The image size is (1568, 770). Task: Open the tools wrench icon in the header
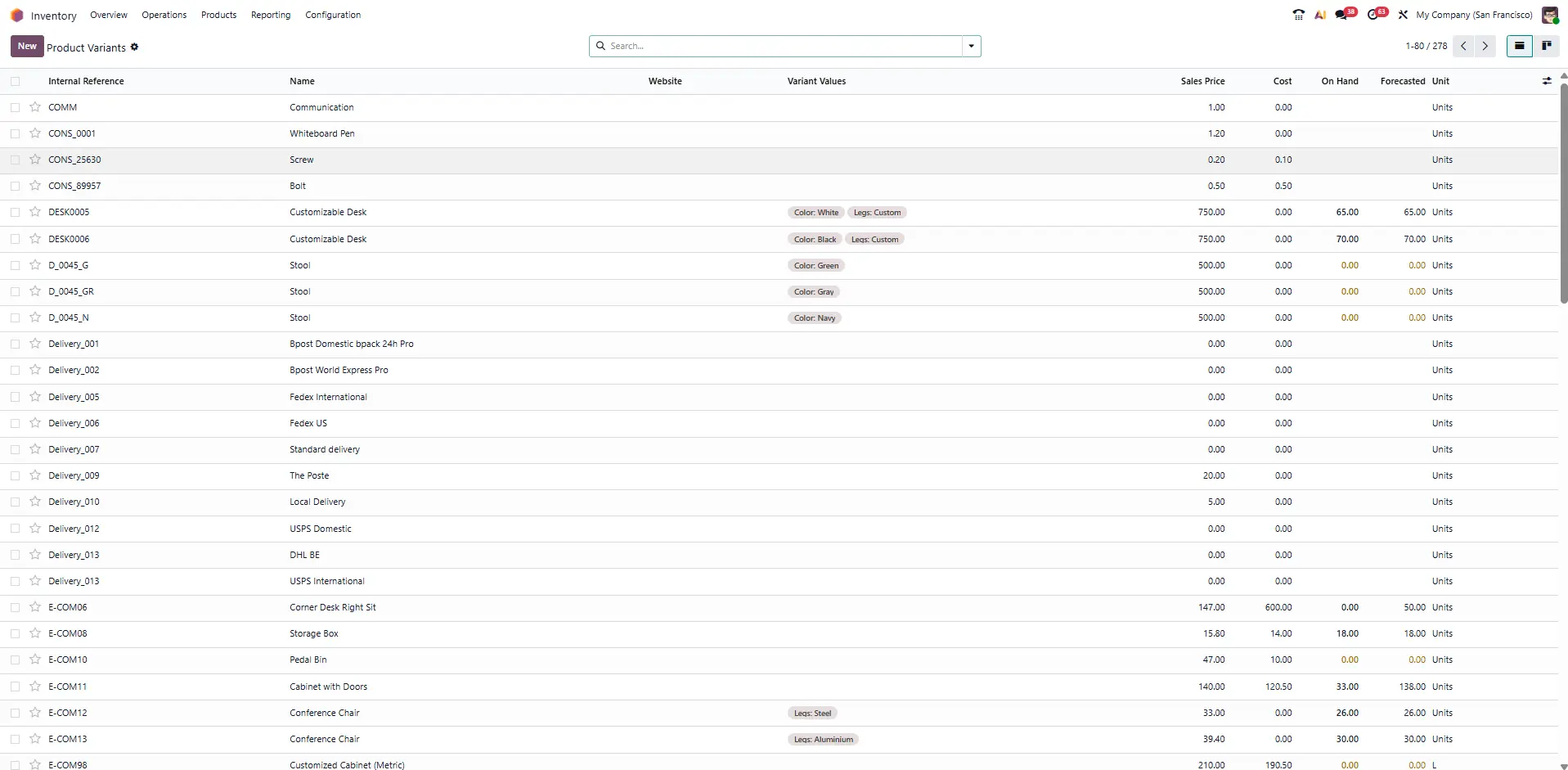point(1402,14)
